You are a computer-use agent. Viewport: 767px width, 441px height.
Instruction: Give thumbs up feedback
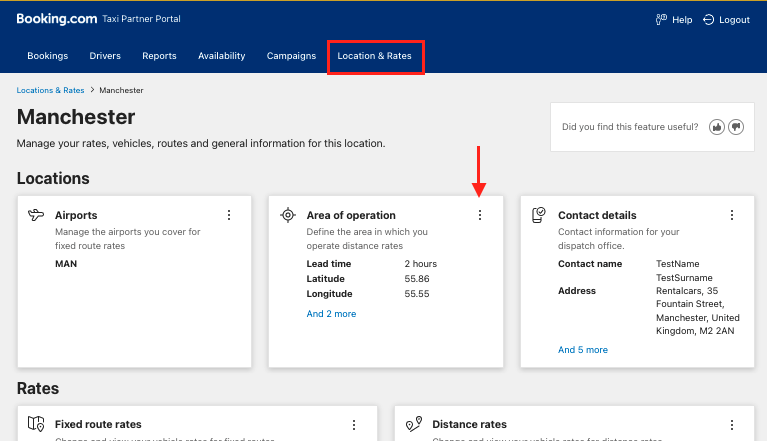tap(717, 127)
